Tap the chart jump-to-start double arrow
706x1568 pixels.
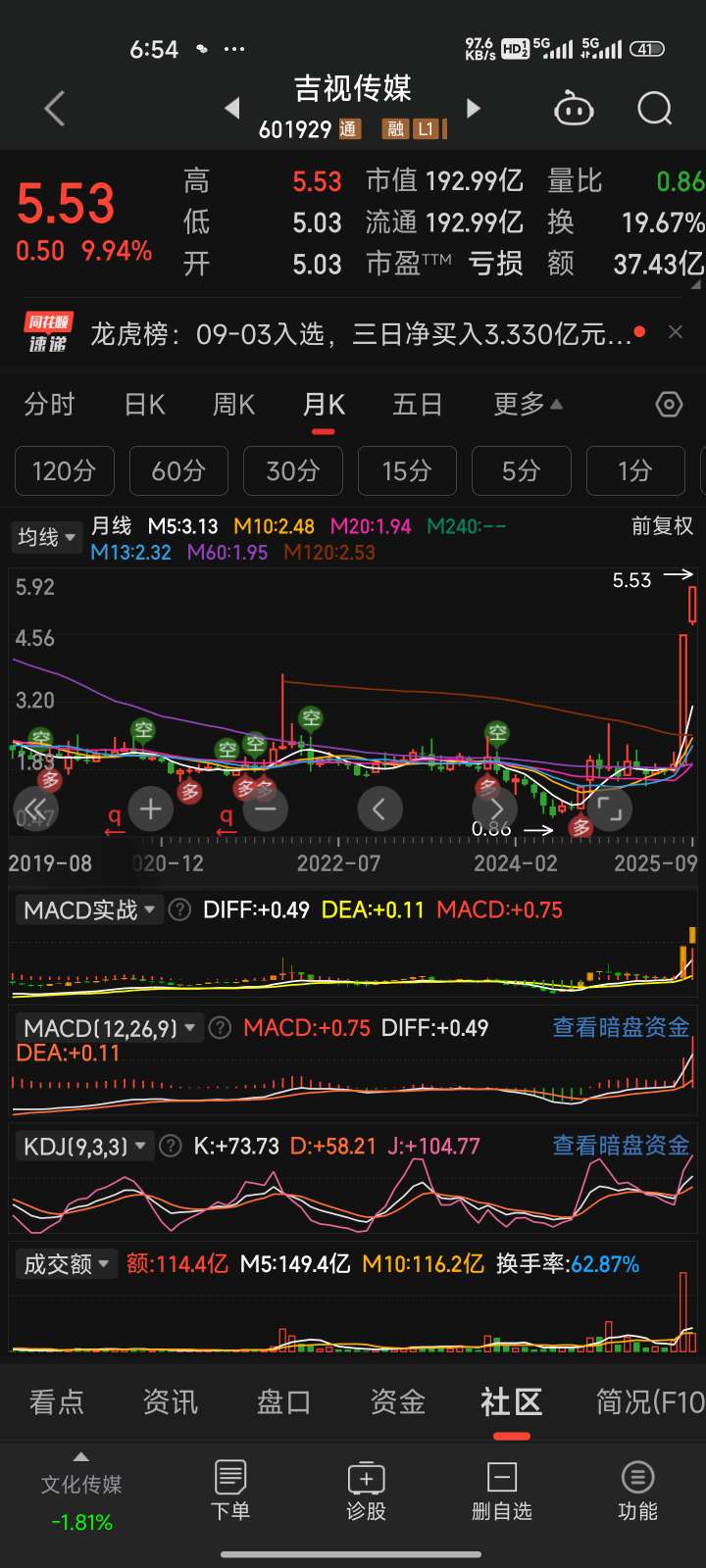36,809
